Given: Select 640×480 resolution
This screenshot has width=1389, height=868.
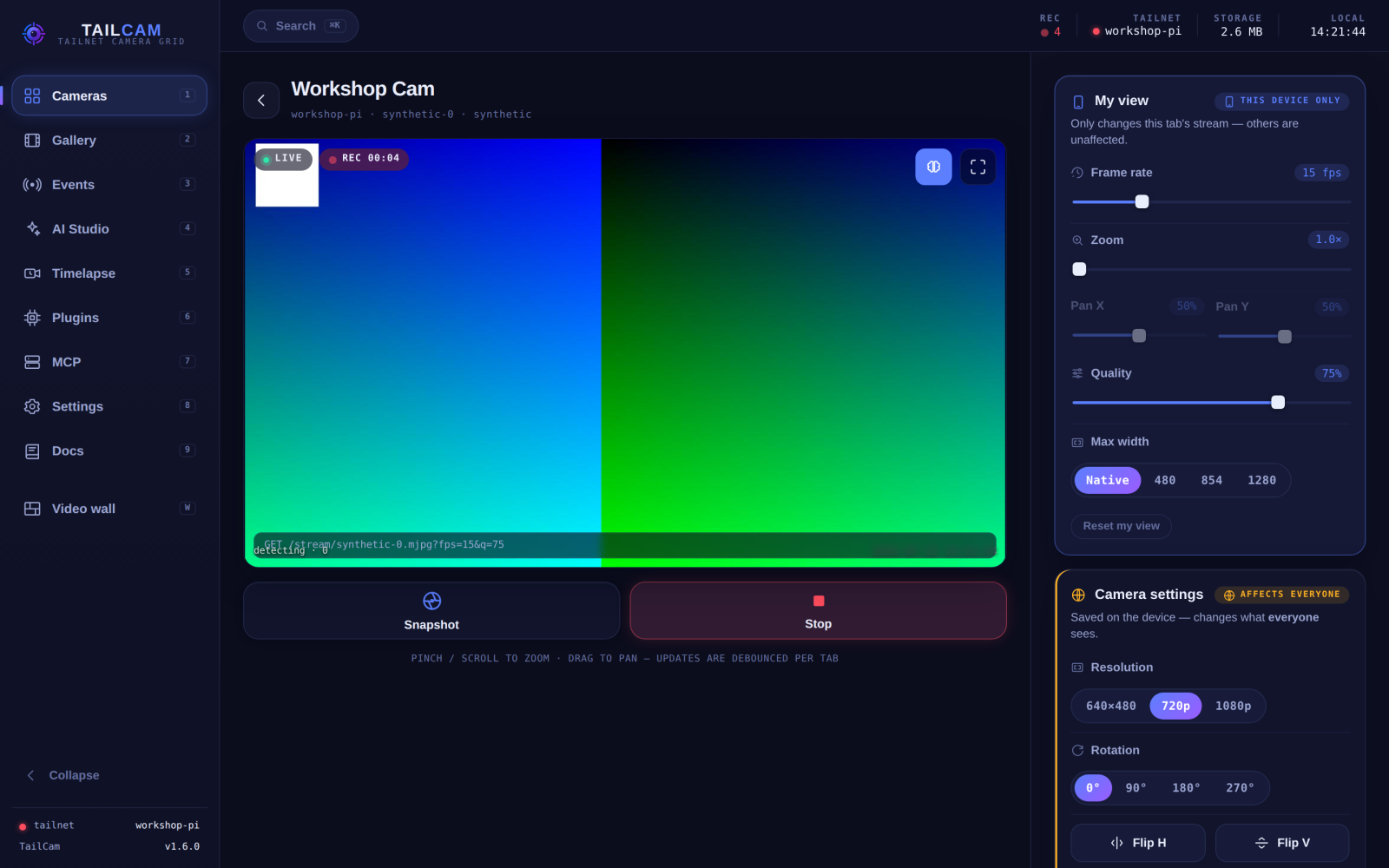Looking at the screenshot, I should point(1111,706).
